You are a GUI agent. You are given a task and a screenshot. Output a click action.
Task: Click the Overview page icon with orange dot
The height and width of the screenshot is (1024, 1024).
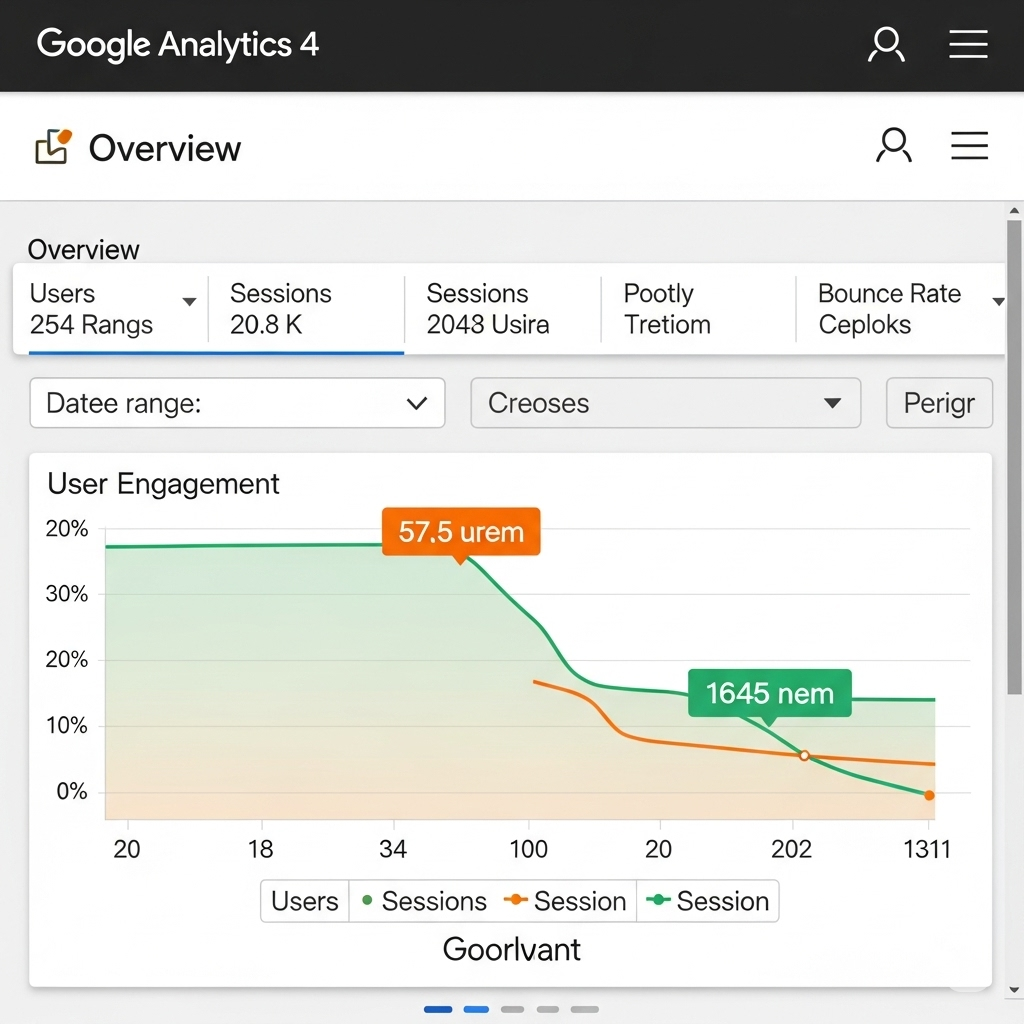54,147
